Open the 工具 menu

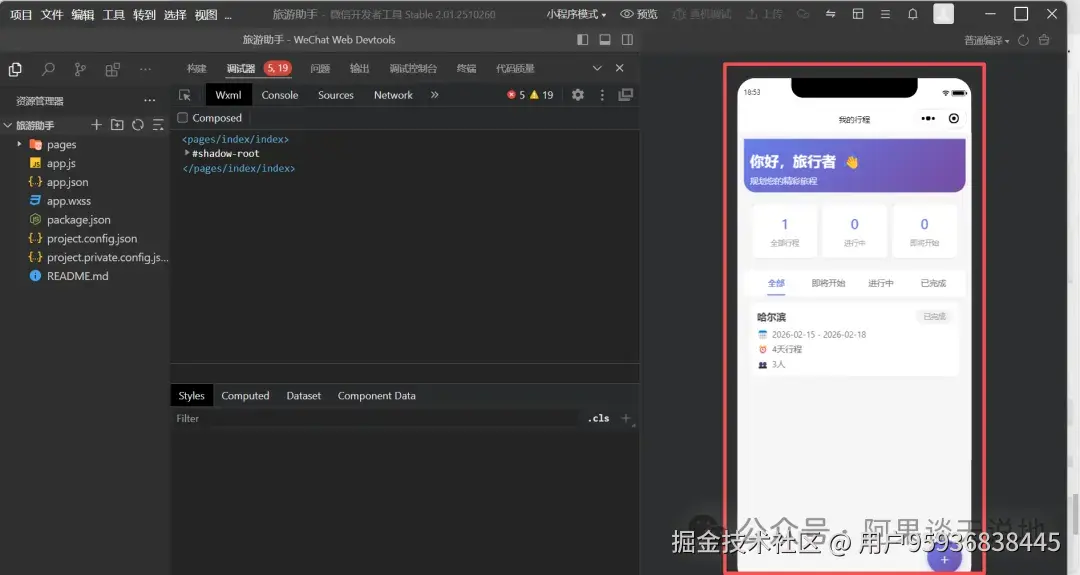(x=114, y=14)
